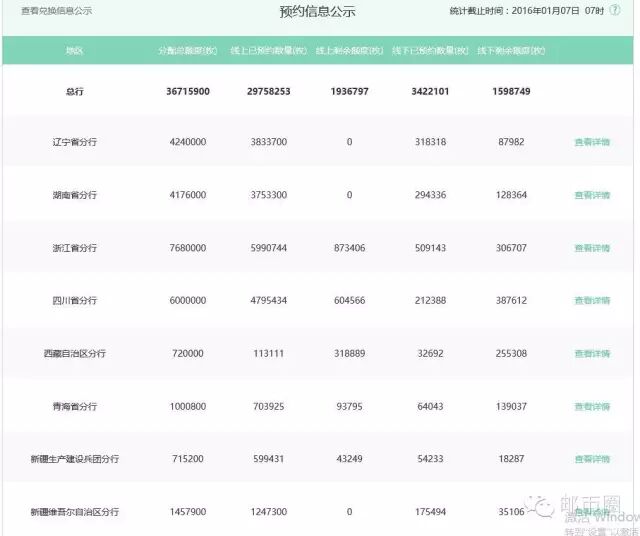The image size is (640, 536).
Task: Select the 新疆生产建设兵团分行 row label
Action: [x=74, y=459]
